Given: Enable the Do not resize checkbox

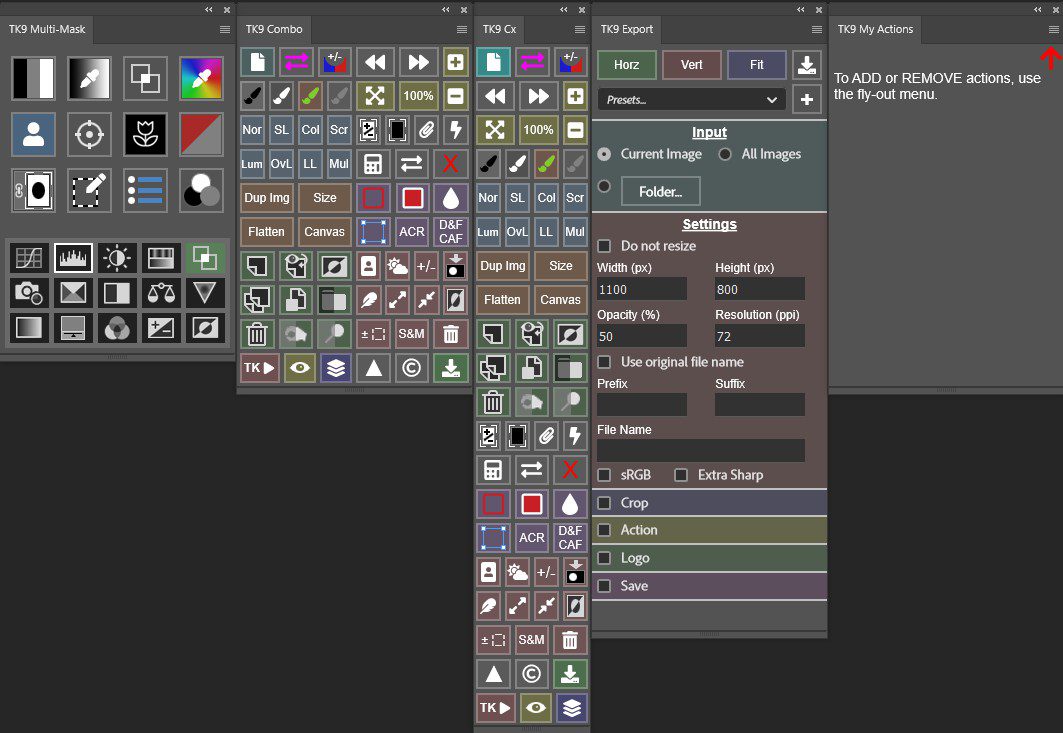Looking at the screenshot, I should 604,246.
